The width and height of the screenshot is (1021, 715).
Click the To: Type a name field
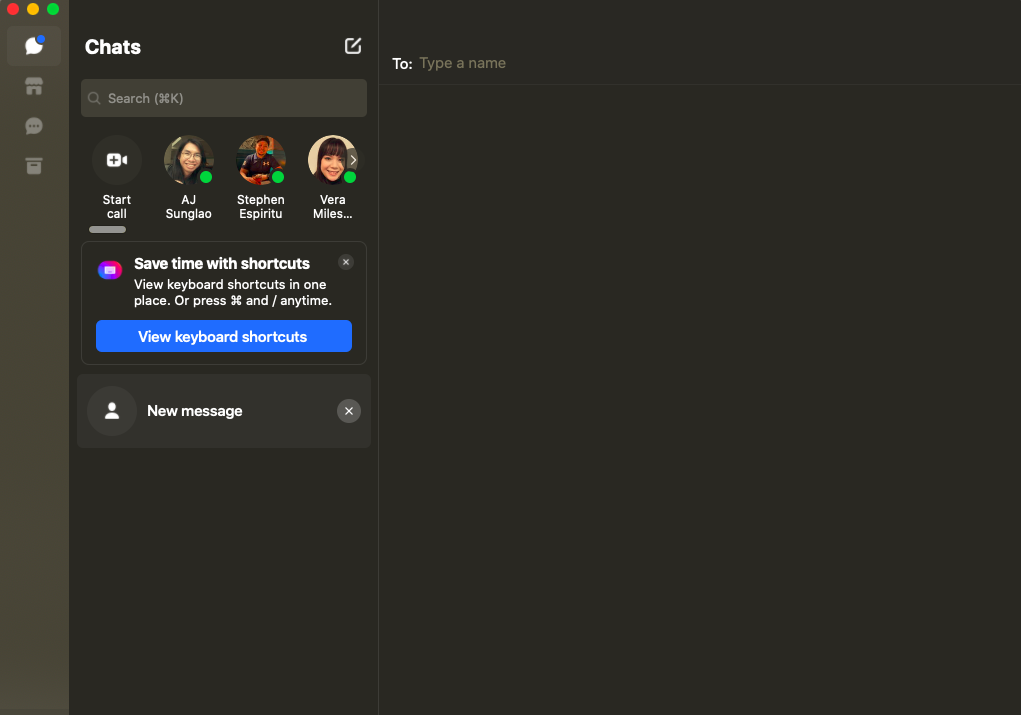(x=700, y=63)
